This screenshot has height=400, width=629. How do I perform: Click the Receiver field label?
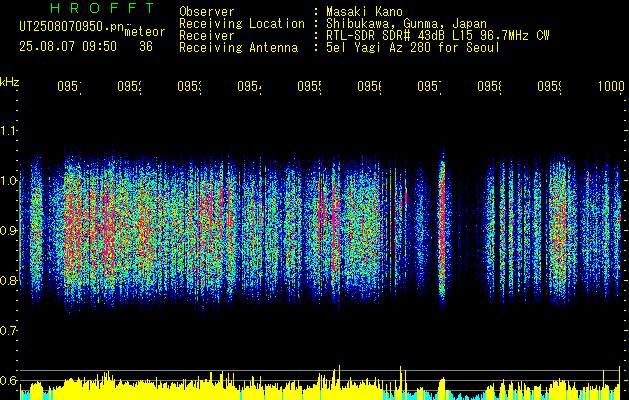click(207, 36)
